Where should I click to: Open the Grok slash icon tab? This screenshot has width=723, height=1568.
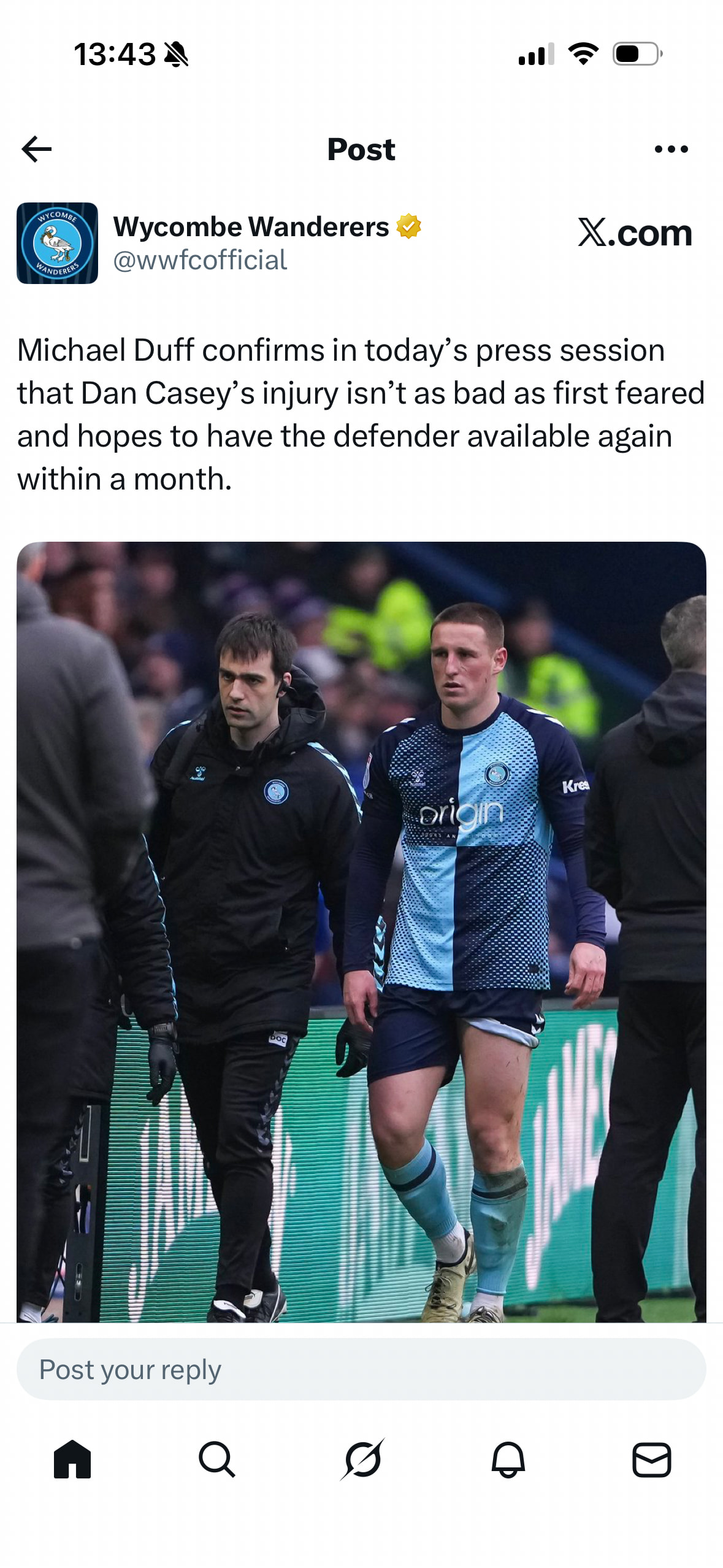tap(362, 1459)
